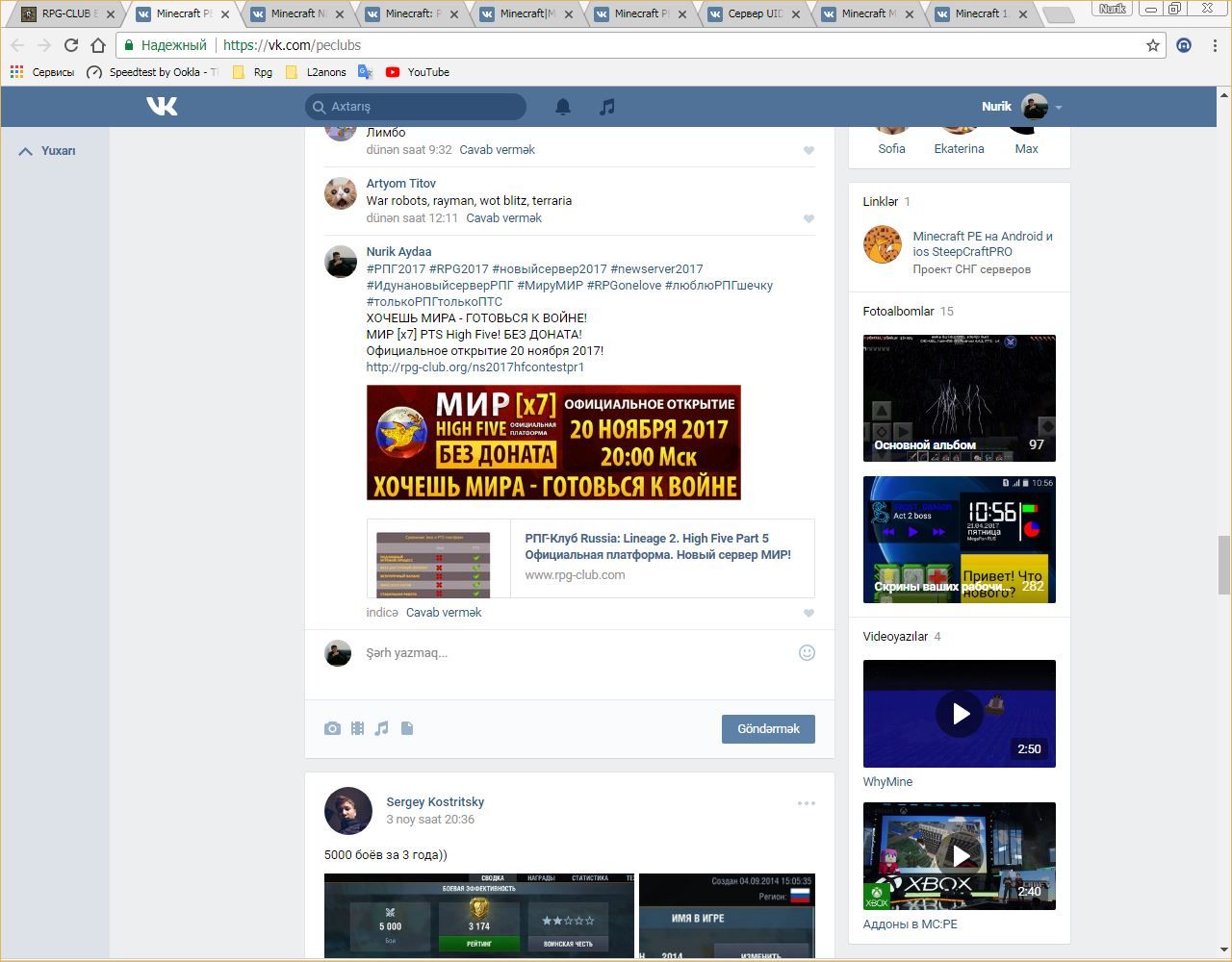Click the Göndərmək send button
This screenshot has height=962, width=1232.
pos(768,729)
